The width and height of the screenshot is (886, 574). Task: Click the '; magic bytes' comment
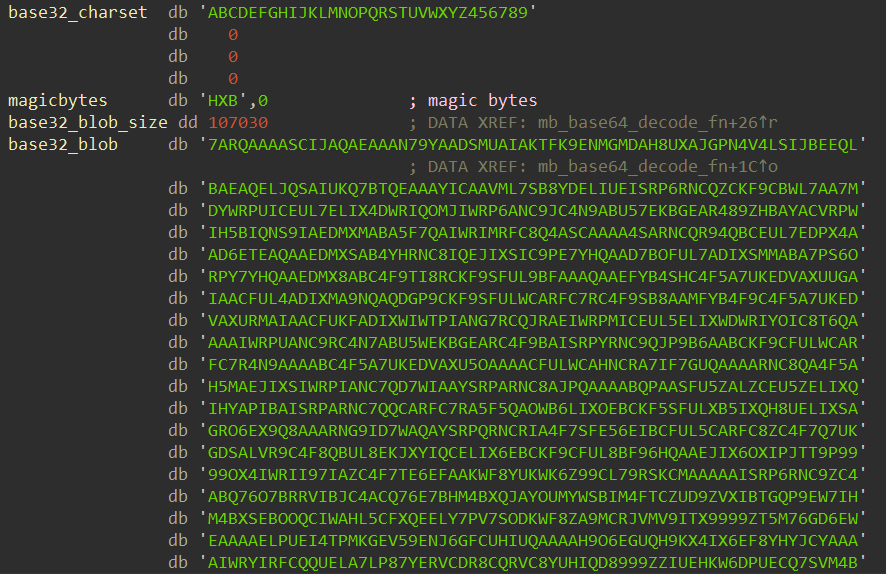coord(473,101)
